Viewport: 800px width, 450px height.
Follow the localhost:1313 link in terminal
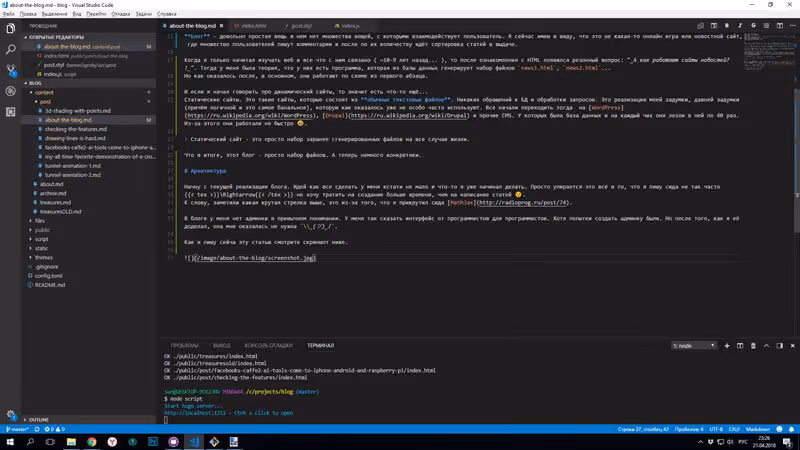(x=195, y=413)
